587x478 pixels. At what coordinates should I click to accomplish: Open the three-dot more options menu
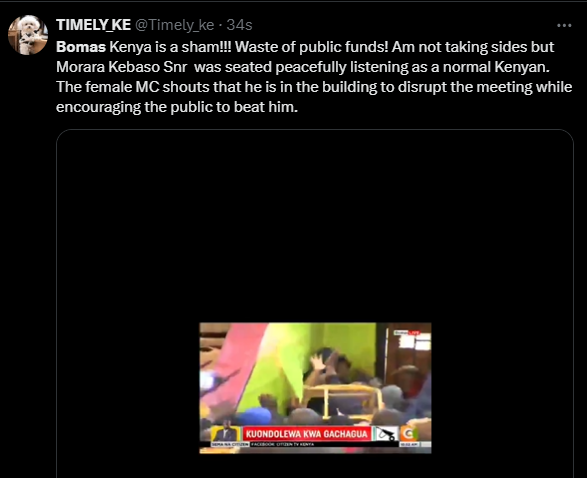pyautogui.click(x=564, y=25)
